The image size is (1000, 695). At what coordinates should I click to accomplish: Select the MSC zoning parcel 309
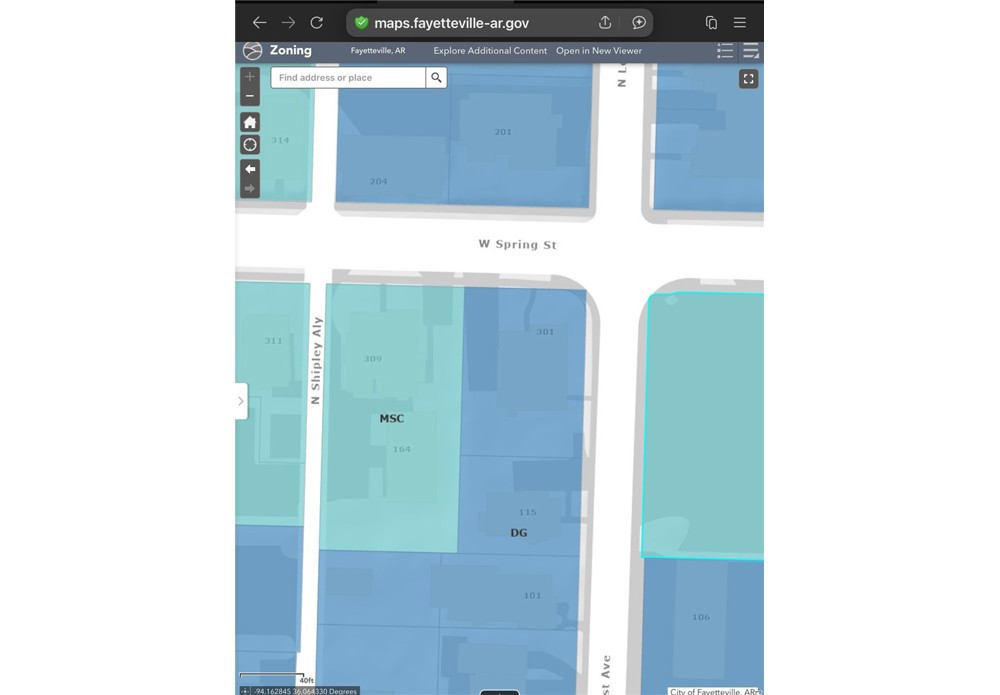[373, 358]
